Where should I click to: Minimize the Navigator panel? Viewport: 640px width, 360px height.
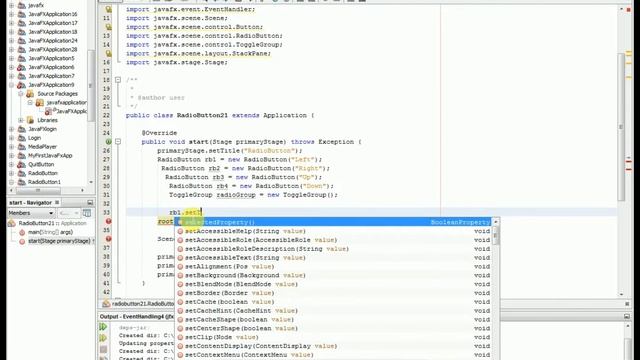coord(90,202)
